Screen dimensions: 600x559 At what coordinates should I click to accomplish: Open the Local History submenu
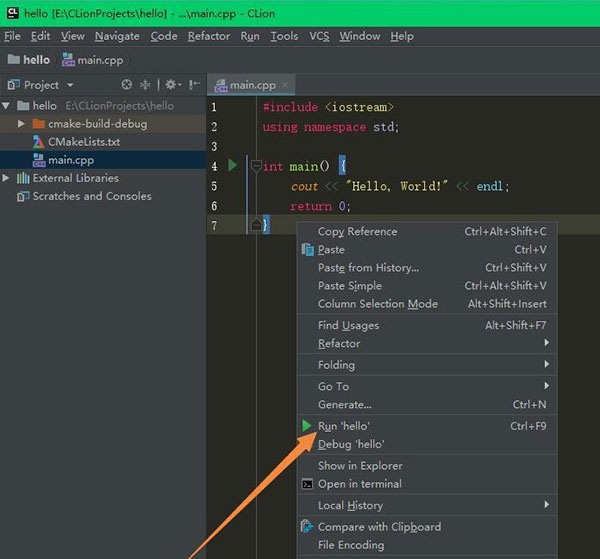coord(350,505)
